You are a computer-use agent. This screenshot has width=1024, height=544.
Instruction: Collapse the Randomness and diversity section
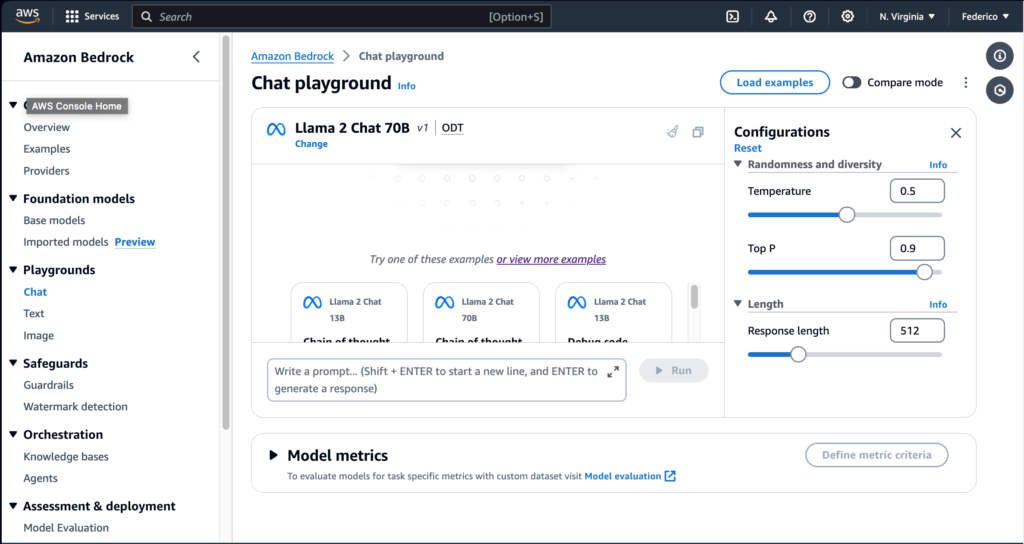point(738,164)
